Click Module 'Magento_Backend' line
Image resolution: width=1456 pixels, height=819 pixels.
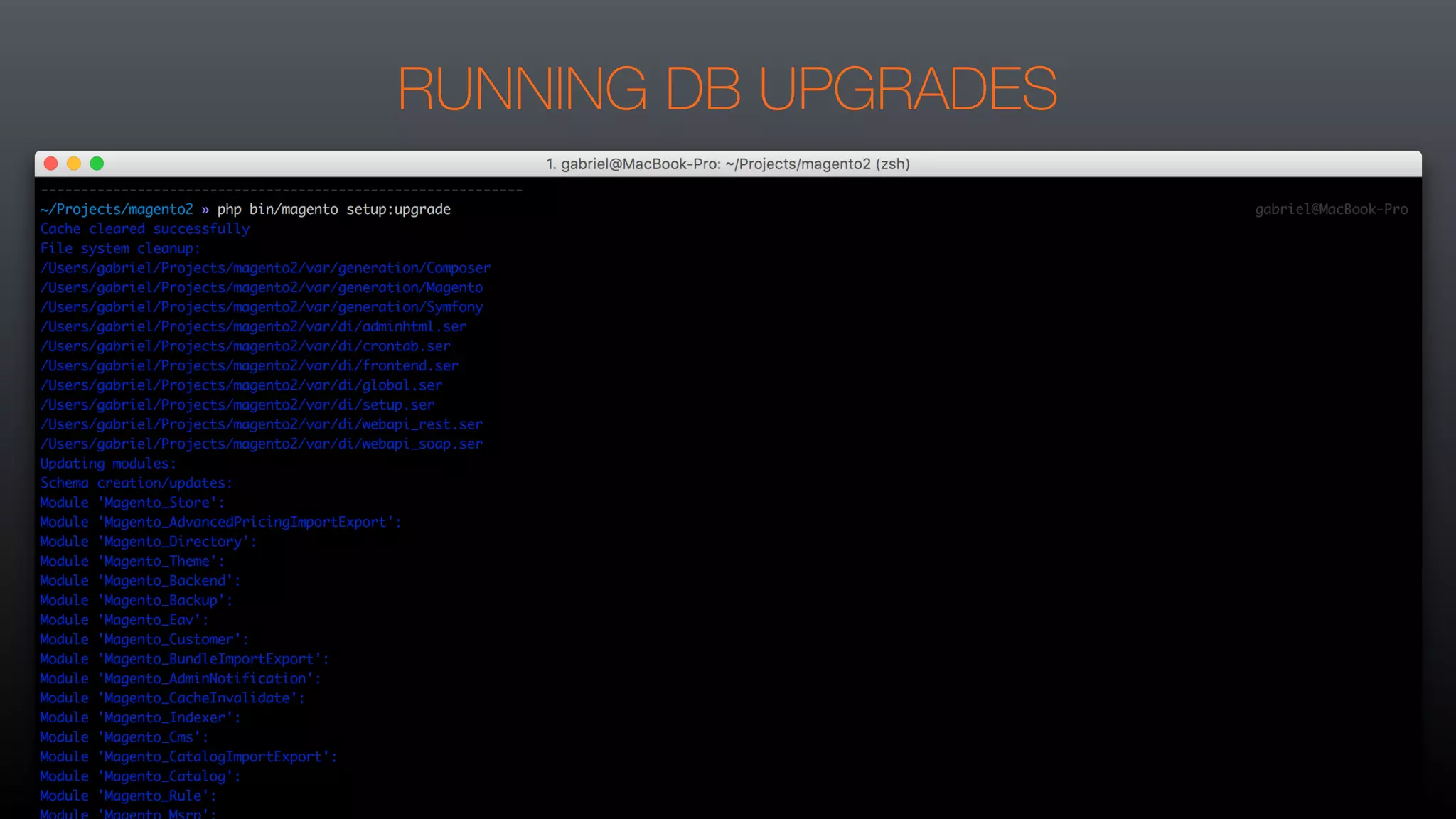[x=141, y=581]
